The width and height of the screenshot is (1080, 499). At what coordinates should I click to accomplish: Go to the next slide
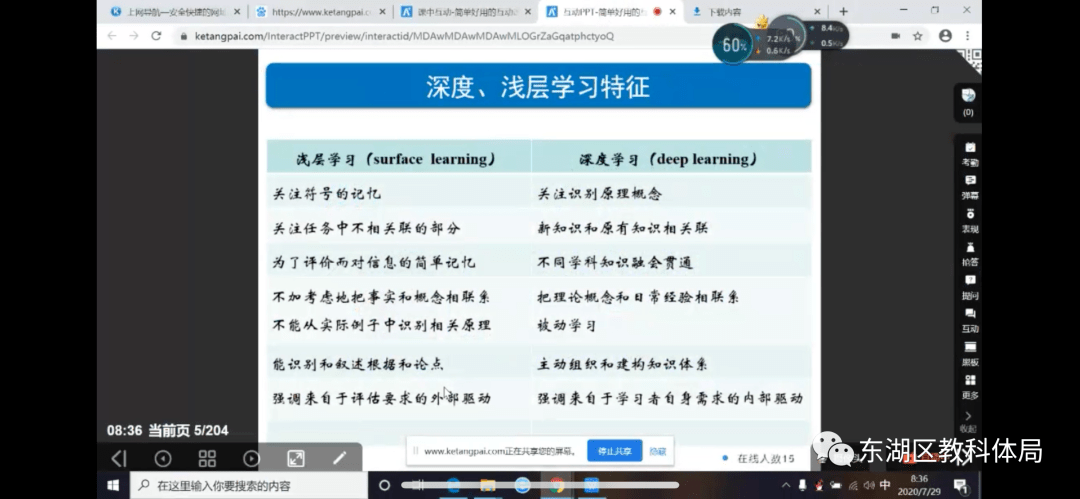[252, 458]
